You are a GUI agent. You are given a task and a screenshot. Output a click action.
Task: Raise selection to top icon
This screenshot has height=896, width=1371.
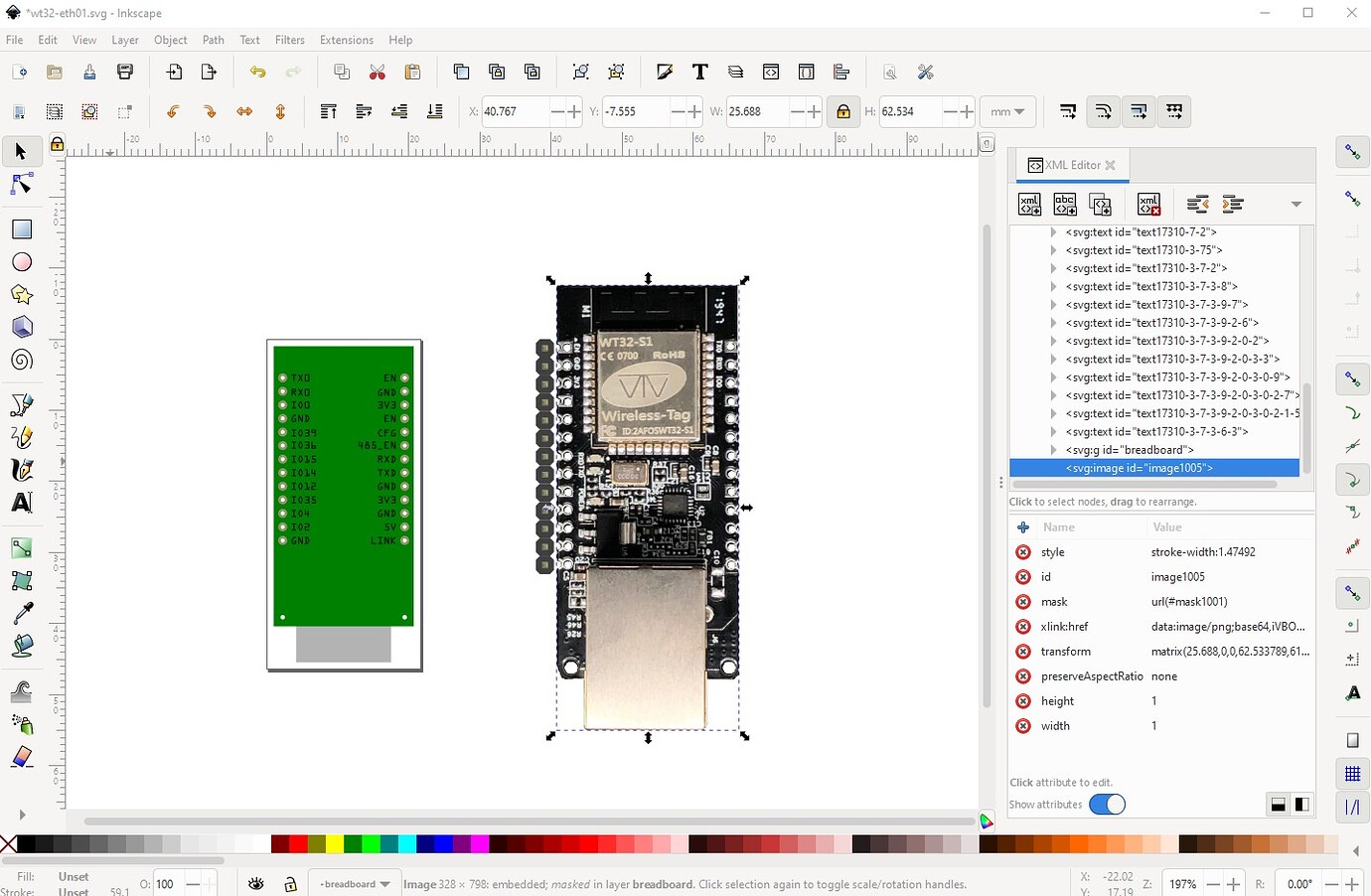click(x=328, y=111)
